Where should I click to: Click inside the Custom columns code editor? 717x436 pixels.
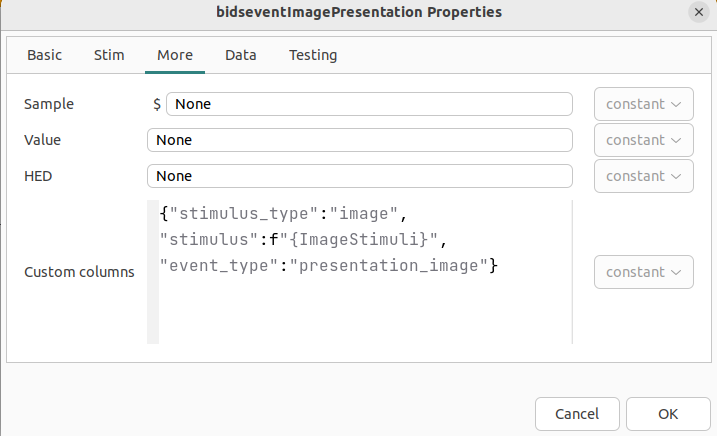(x=359, y=272)
